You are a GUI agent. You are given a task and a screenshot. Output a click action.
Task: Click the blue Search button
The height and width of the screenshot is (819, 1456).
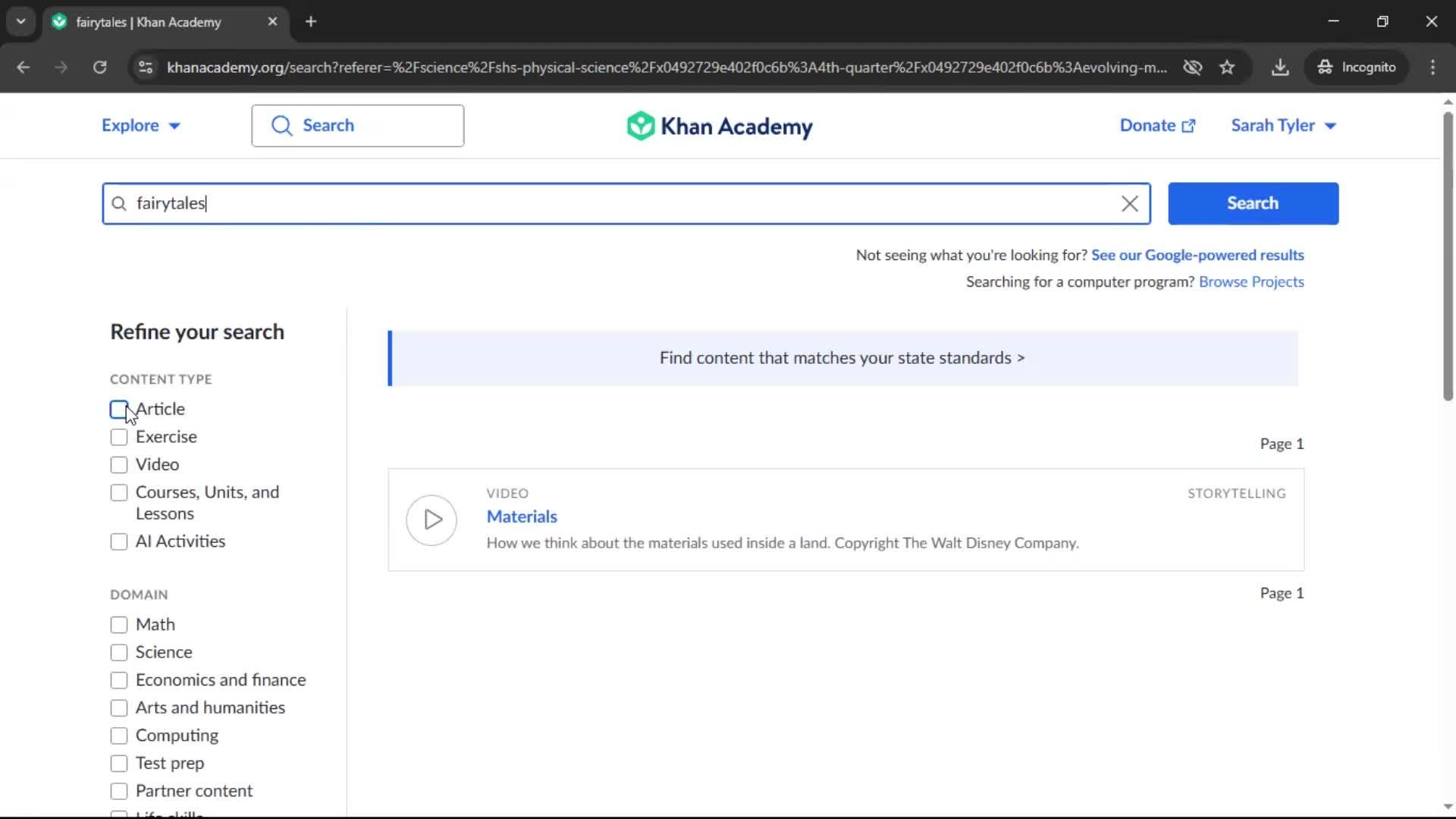[x=1253, y=203]
